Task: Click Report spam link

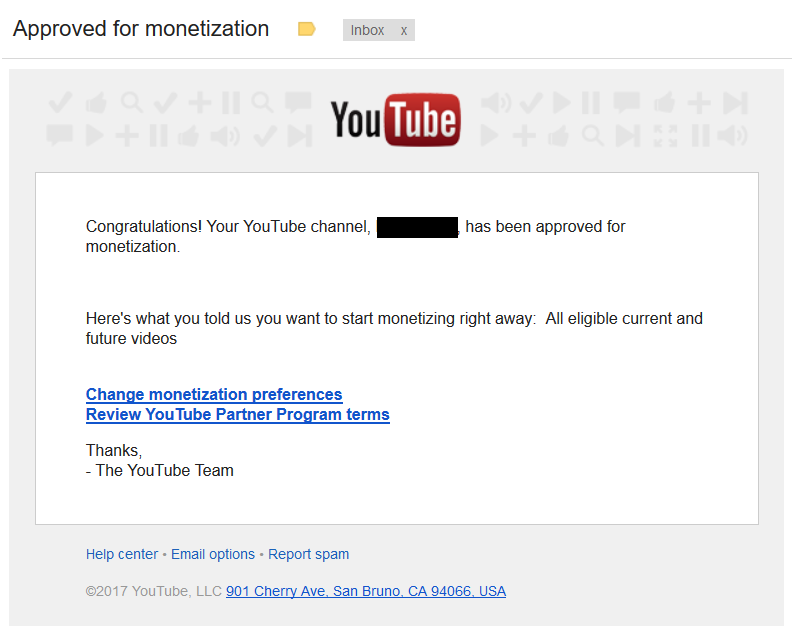Action: [x=309, y=554]
